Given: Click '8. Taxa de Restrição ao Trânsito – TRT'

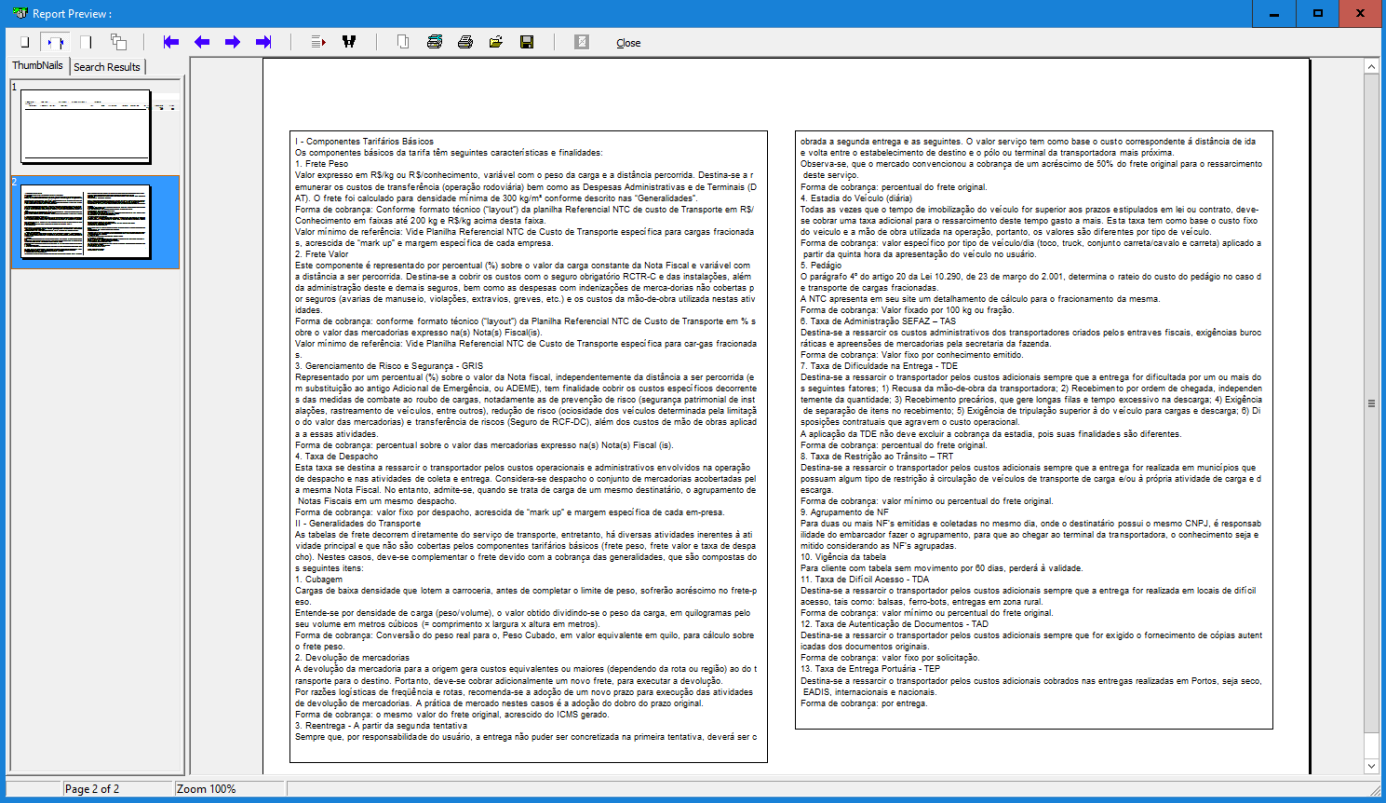Looking at the screenshot, I should (x=878, y=456).
